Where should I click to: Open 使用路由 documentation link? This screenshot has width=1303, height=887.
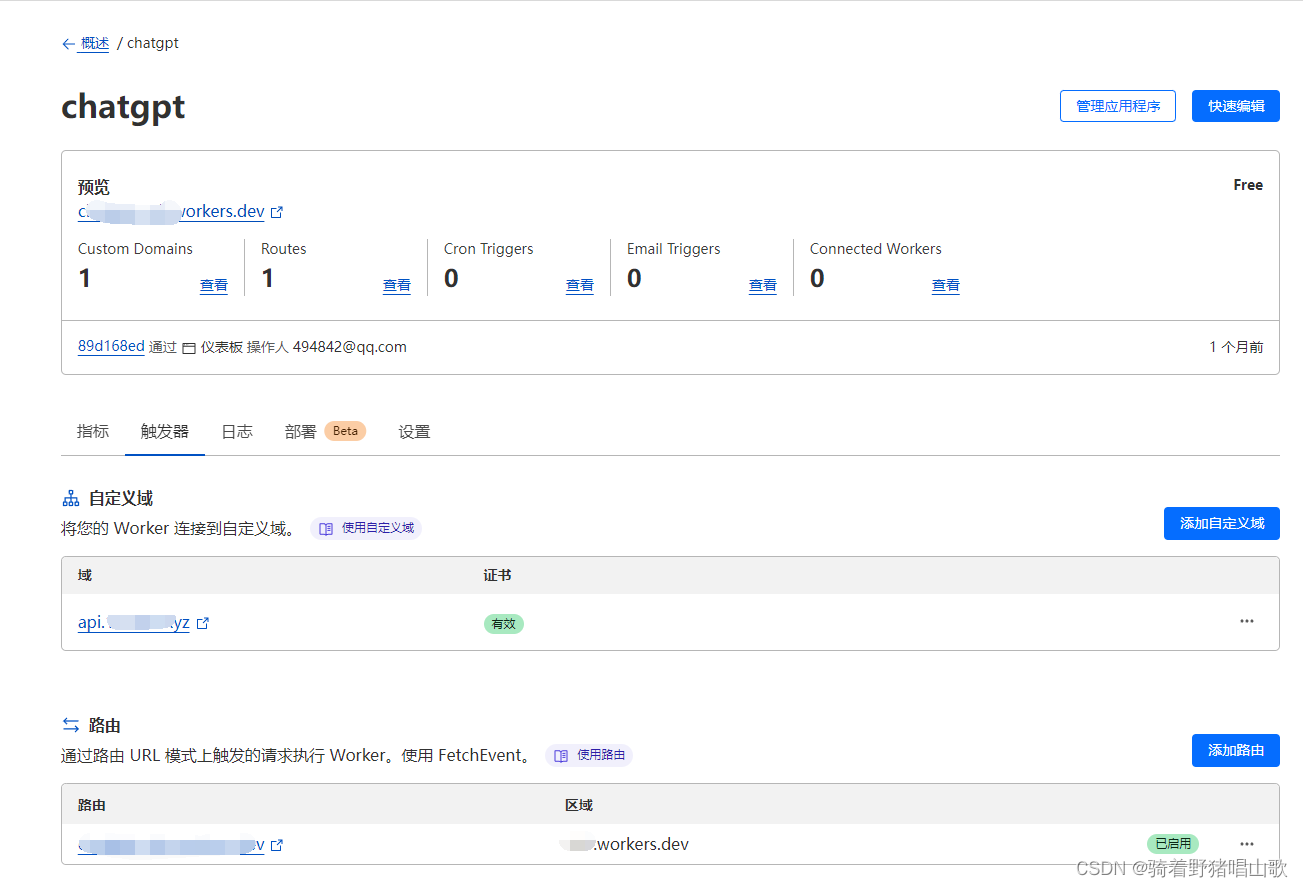[589, 756]
